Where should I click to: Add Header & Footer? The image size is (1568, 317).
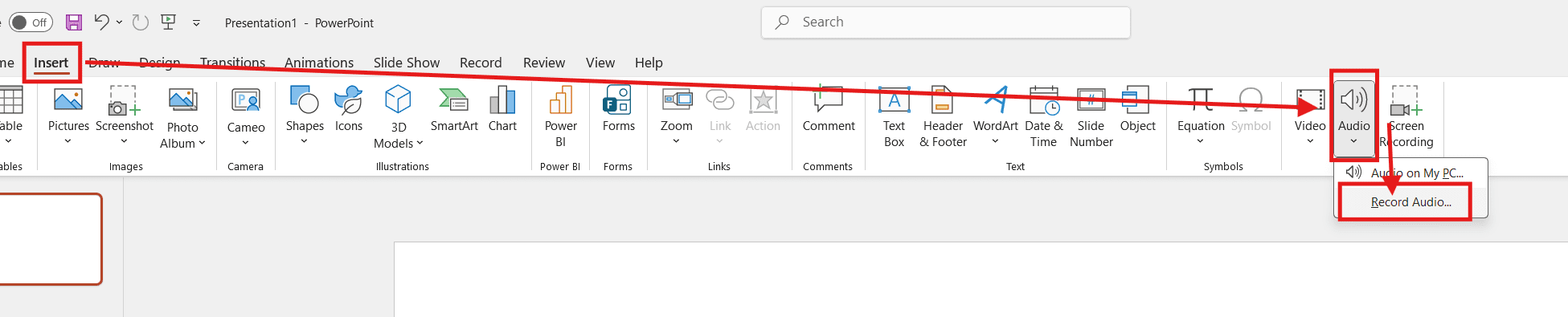click(x=943, y=117)
